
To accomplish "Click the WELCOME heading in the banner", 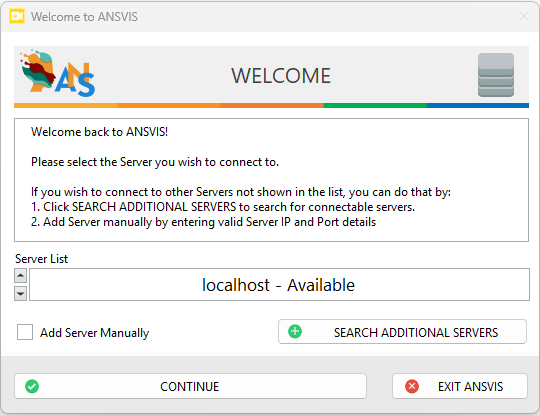I will pos(281,76).
